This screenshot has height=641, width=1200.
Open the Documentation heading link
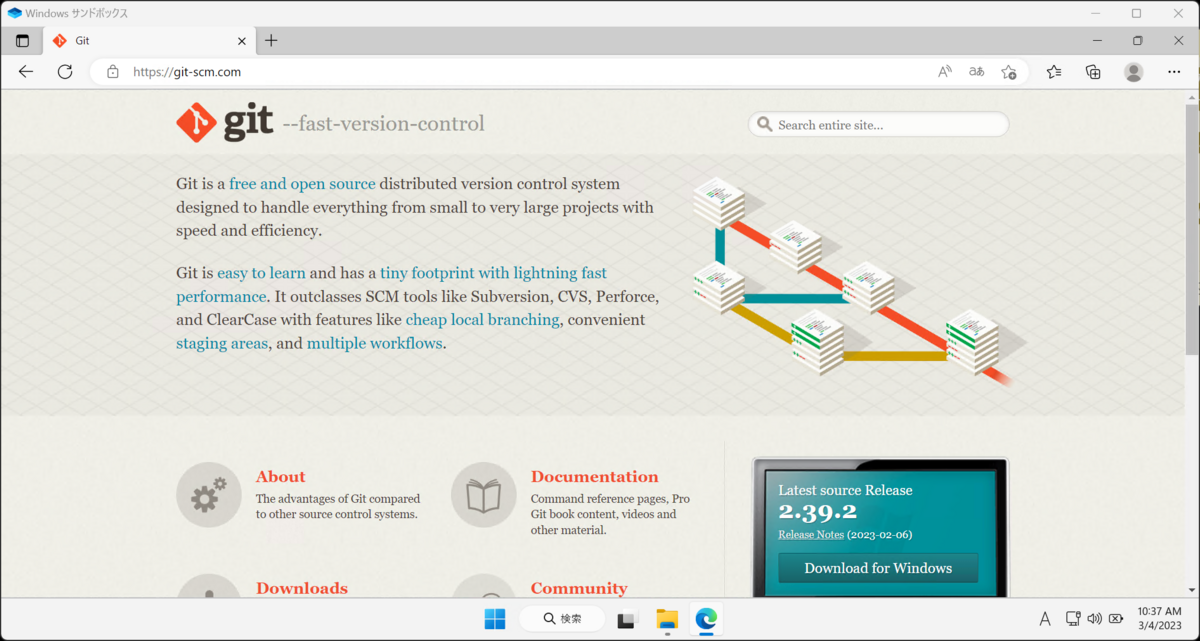click(x=594, y=477)
